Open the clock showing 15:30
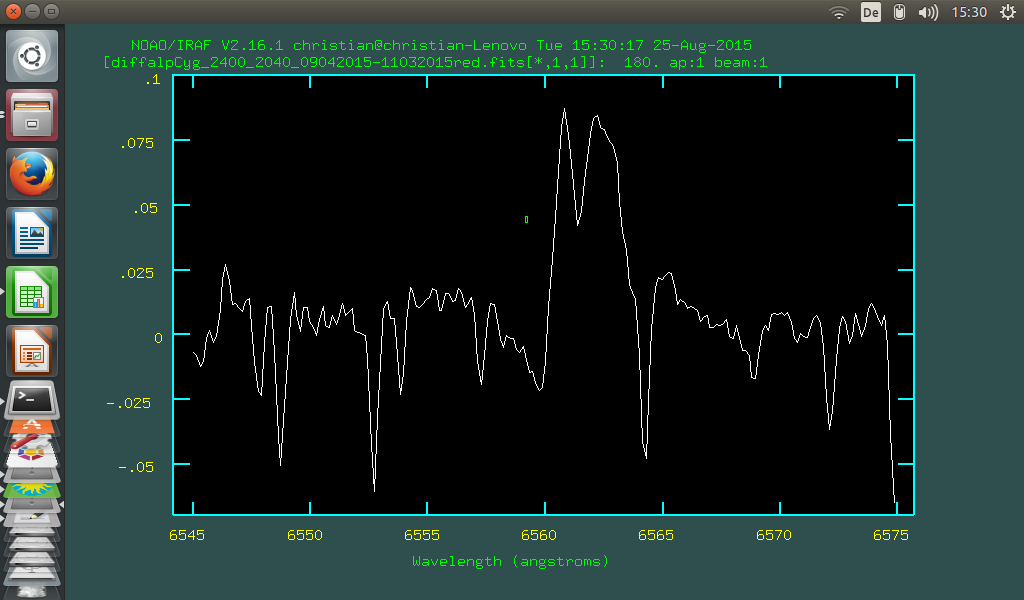The image size is (1024, 600). tap(970, 11)
